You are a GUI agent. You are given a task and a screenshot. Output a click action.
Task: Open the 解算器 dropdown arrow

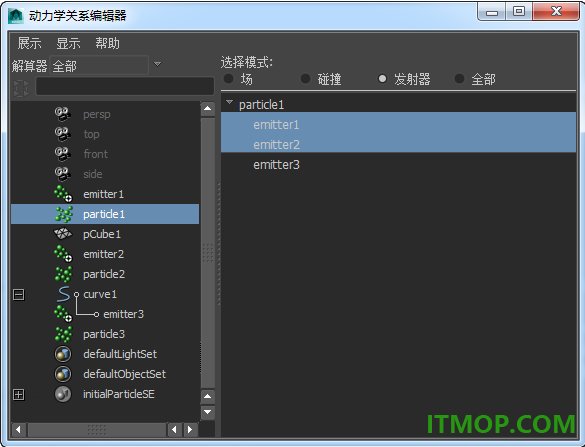coord(157,64)
